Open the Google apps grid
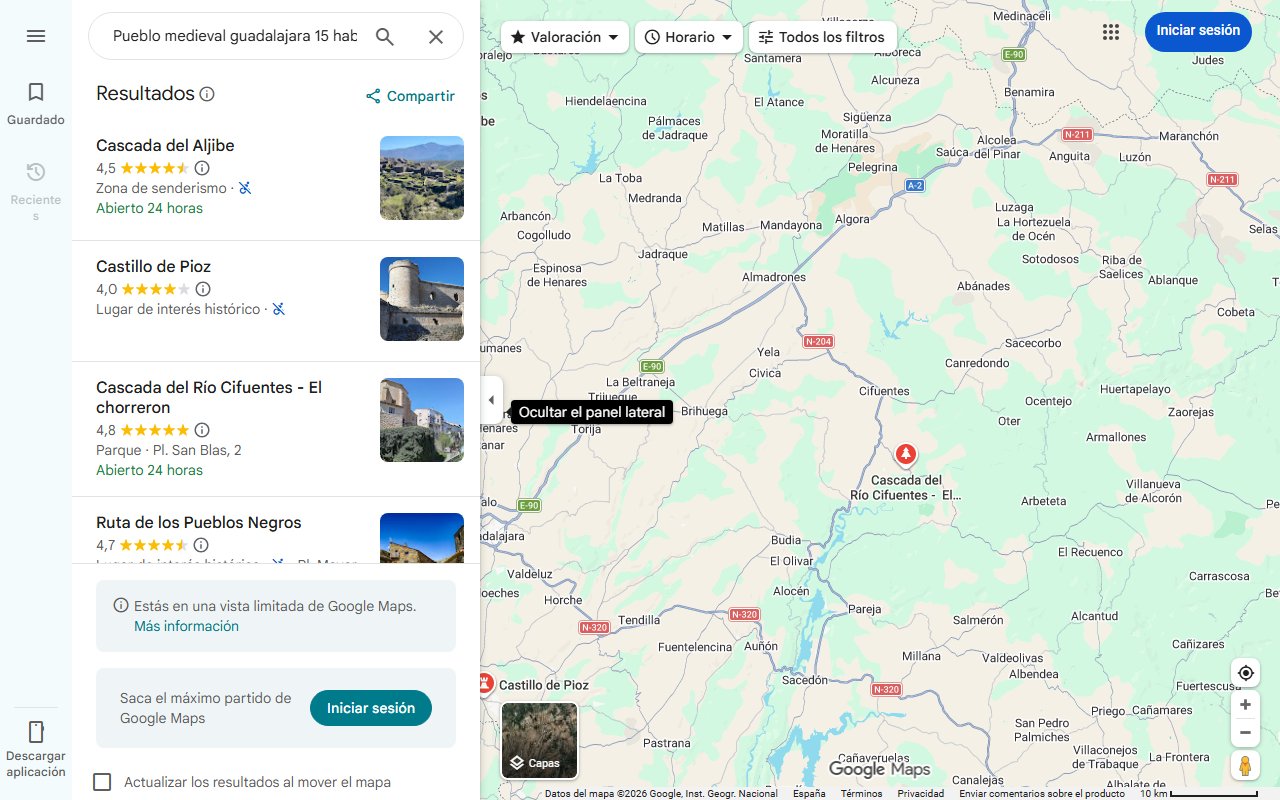Screen dimensions: 1280x800 pos(1110,32)
